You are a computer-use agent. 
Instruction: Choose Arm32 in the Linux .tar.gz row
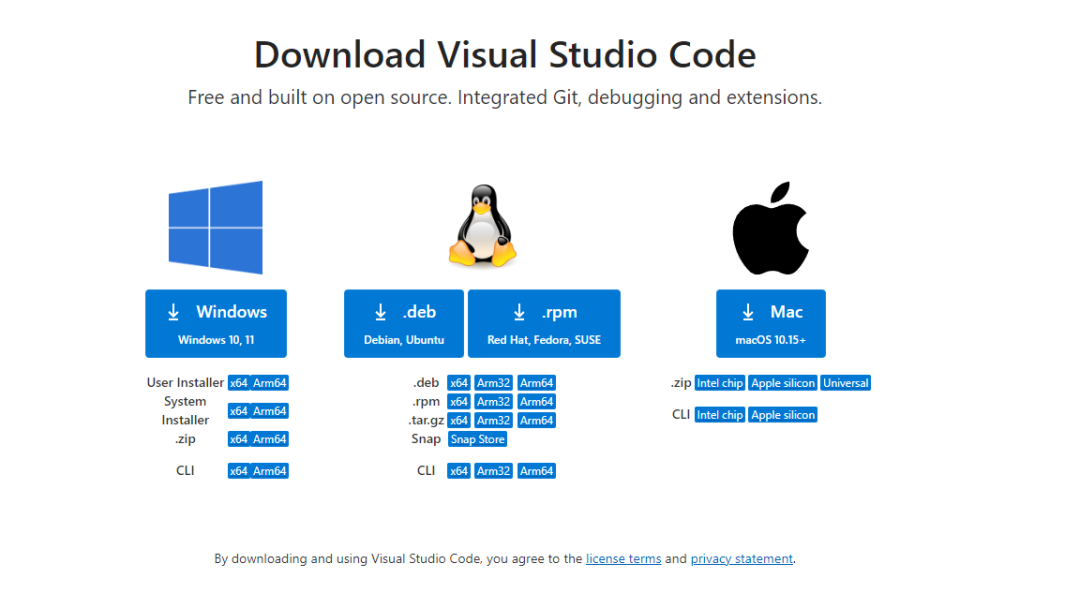click(x=493, y=420)
